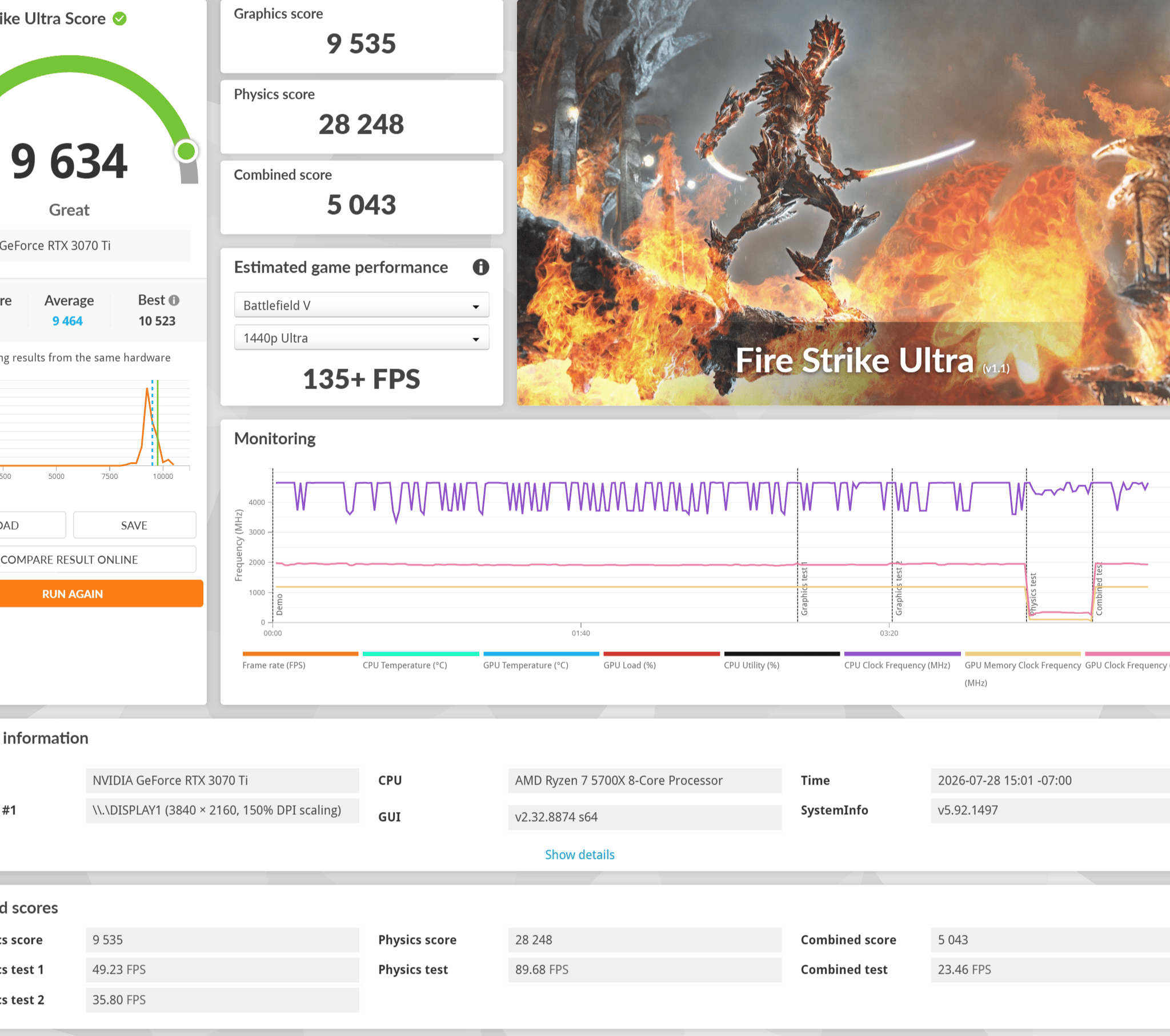
Task: Click the Combined score 5 043 card
Action: click(x=361, y=197)
